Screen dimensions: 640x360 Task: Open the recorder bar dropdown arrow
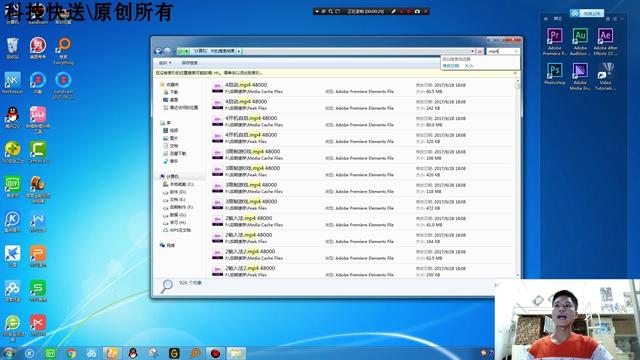click(317, 11)
